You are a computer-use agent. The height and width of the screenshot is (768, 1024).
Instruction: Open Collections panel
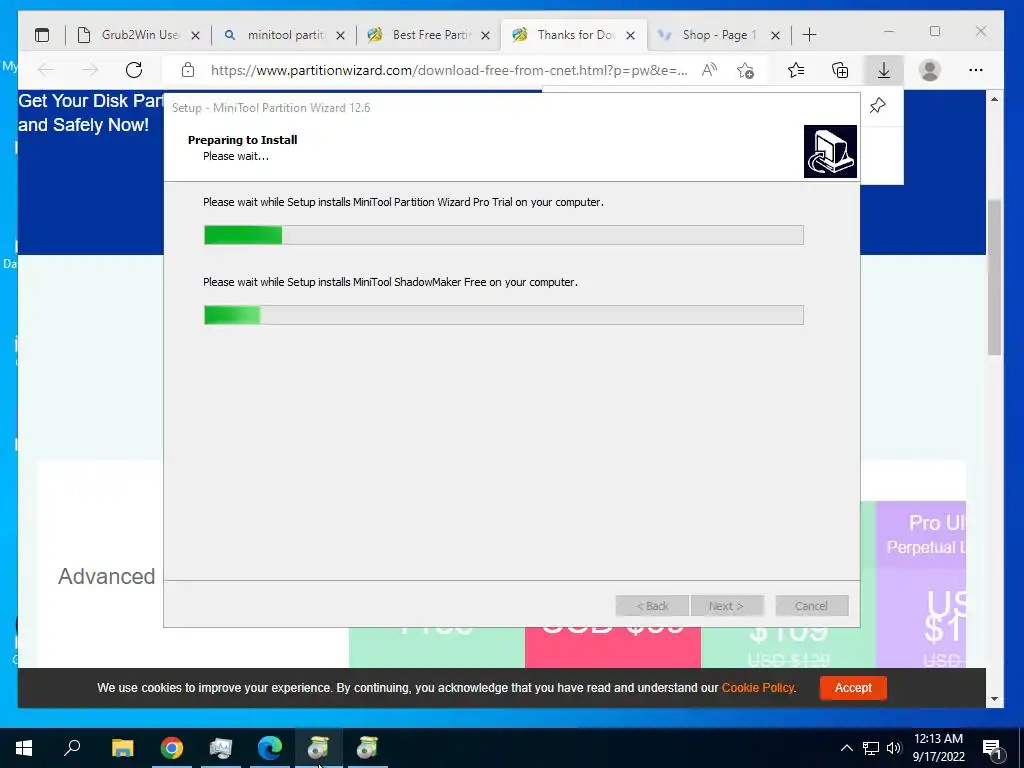click(x=840, y=70)
